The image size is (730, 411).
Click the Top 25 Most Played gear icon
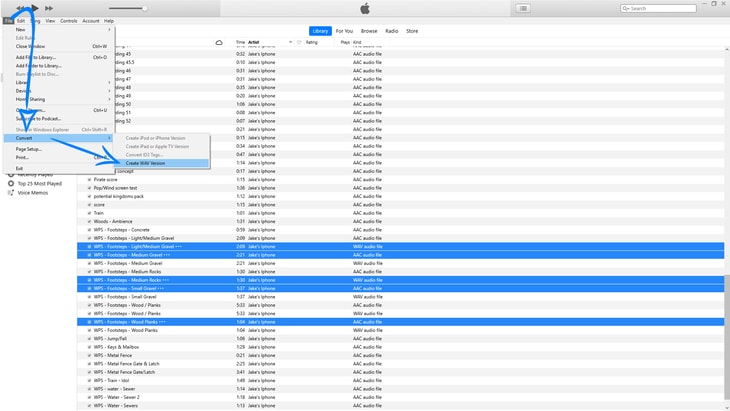coord(11,183)
